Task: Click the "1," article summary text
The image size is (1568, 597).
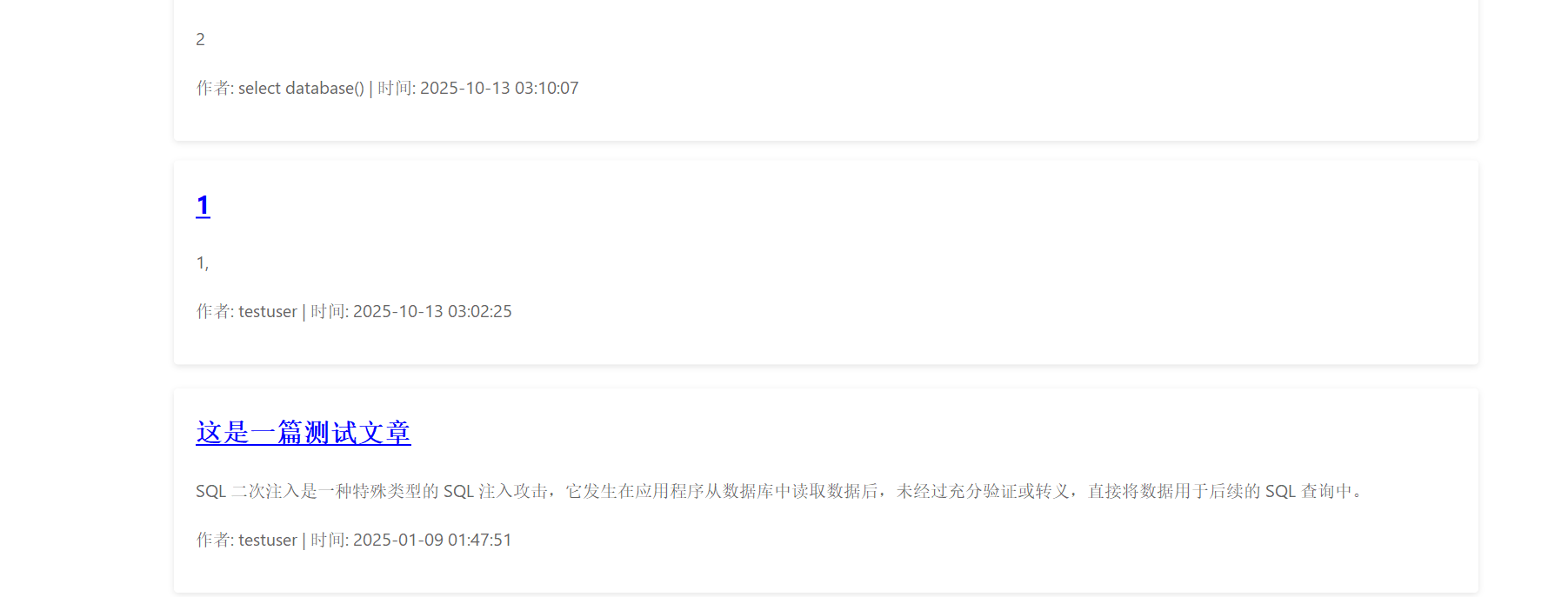Action: pyautogui.click(x=203, y=262)
